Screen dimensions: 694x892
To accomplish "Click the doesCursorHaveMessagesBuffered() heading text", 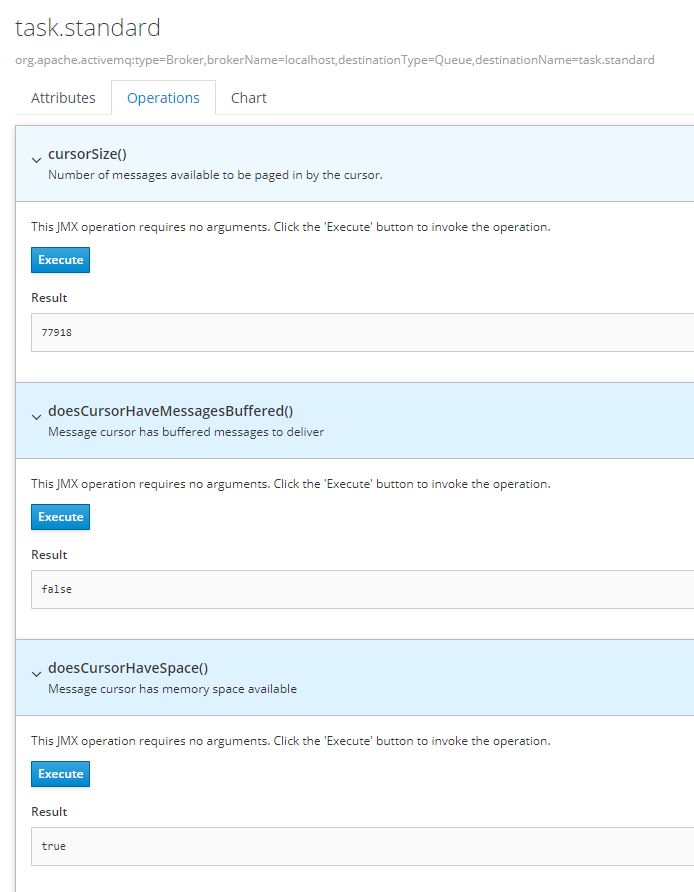I will click(171, 411).
